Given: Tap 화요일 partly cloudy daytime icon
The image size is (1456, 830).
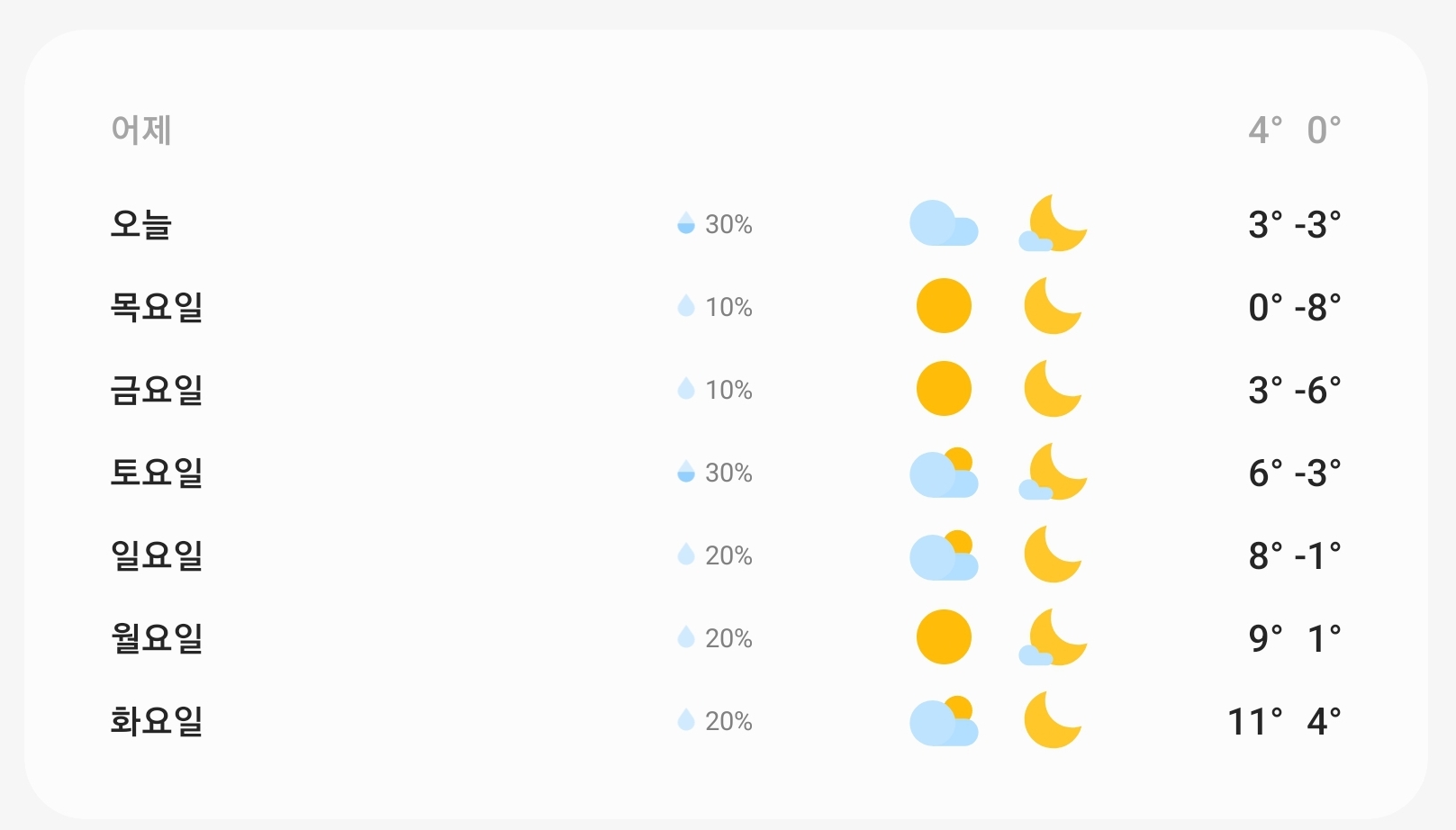Looking at the screenshot, I should point(943,720).
